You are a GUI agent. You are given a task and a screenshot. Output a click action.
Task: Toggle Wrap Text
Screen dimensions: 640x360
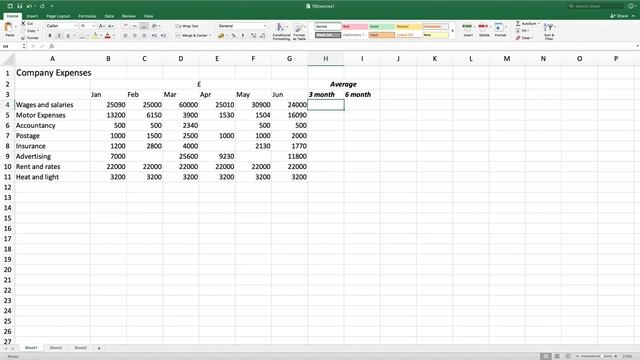pyautogui.click(x=187, y=26)
